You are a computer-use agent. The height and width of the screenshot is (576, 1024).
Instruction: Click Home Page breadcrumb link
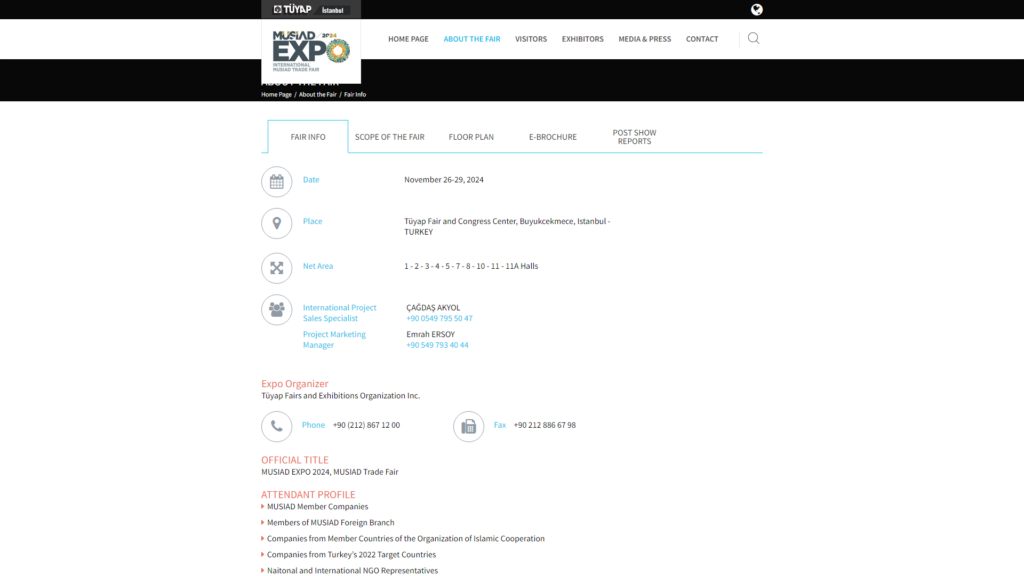pos(276,95)
